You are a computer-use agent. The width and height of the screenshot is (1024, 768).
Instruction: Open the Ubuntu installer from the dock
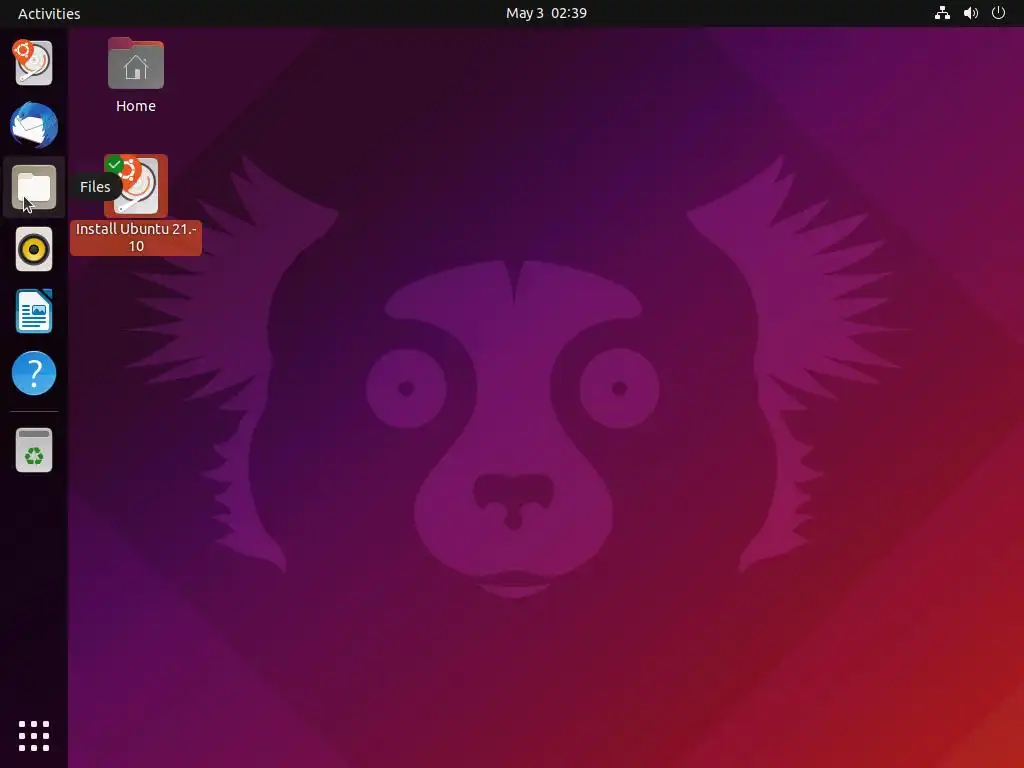tap(33, 63)
